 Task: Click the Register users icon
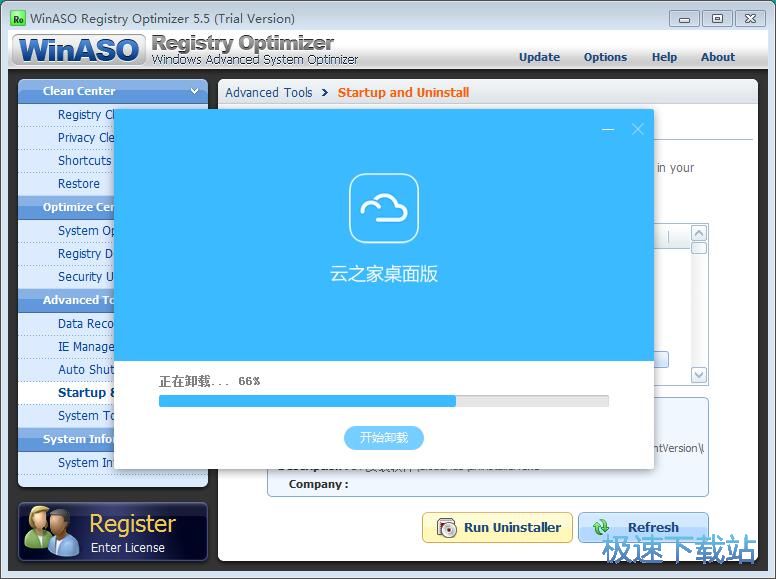tap(51, 531)
